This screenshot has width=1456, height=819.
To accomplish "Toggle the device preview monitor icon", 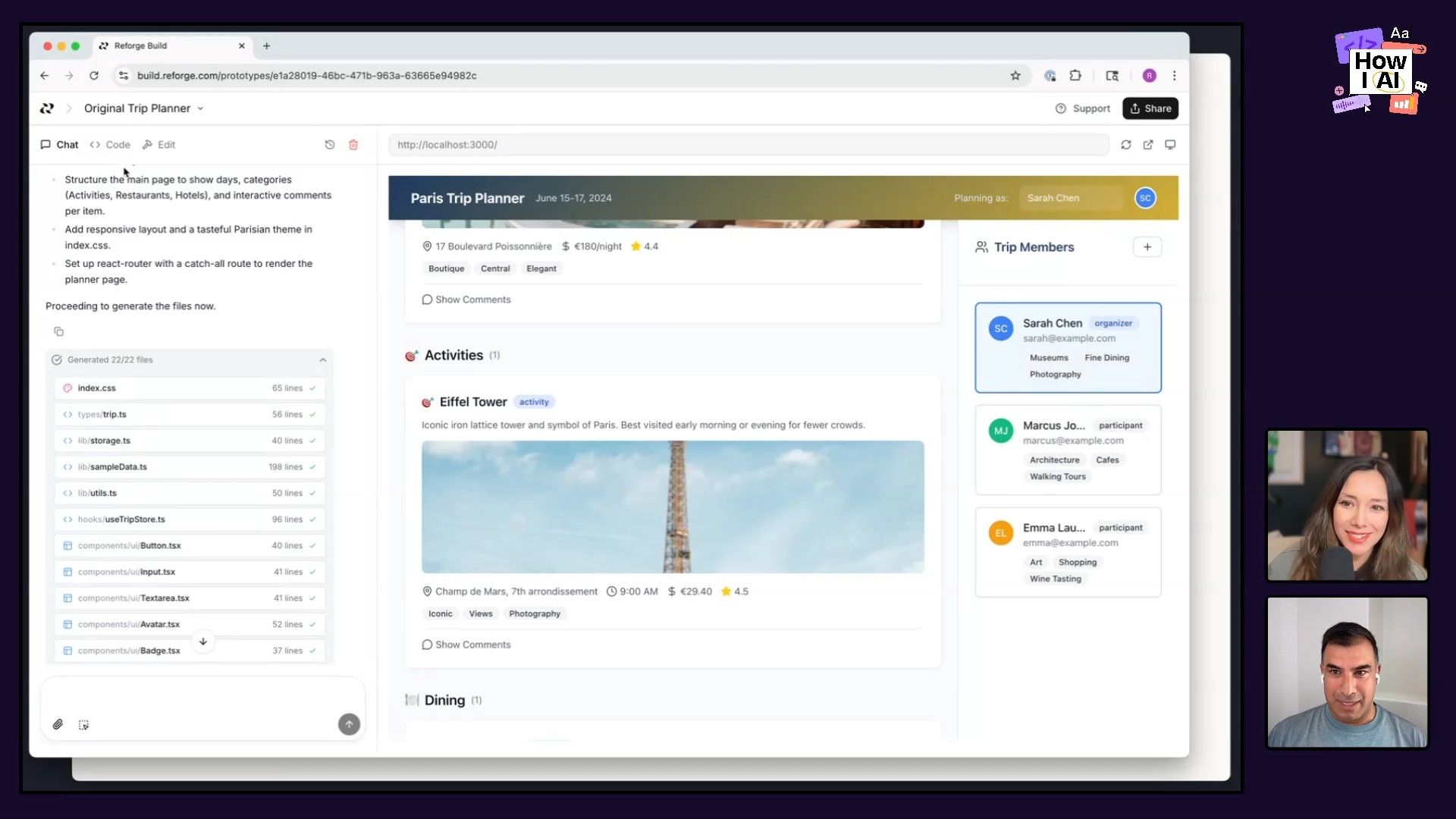I will [1170, 145].
